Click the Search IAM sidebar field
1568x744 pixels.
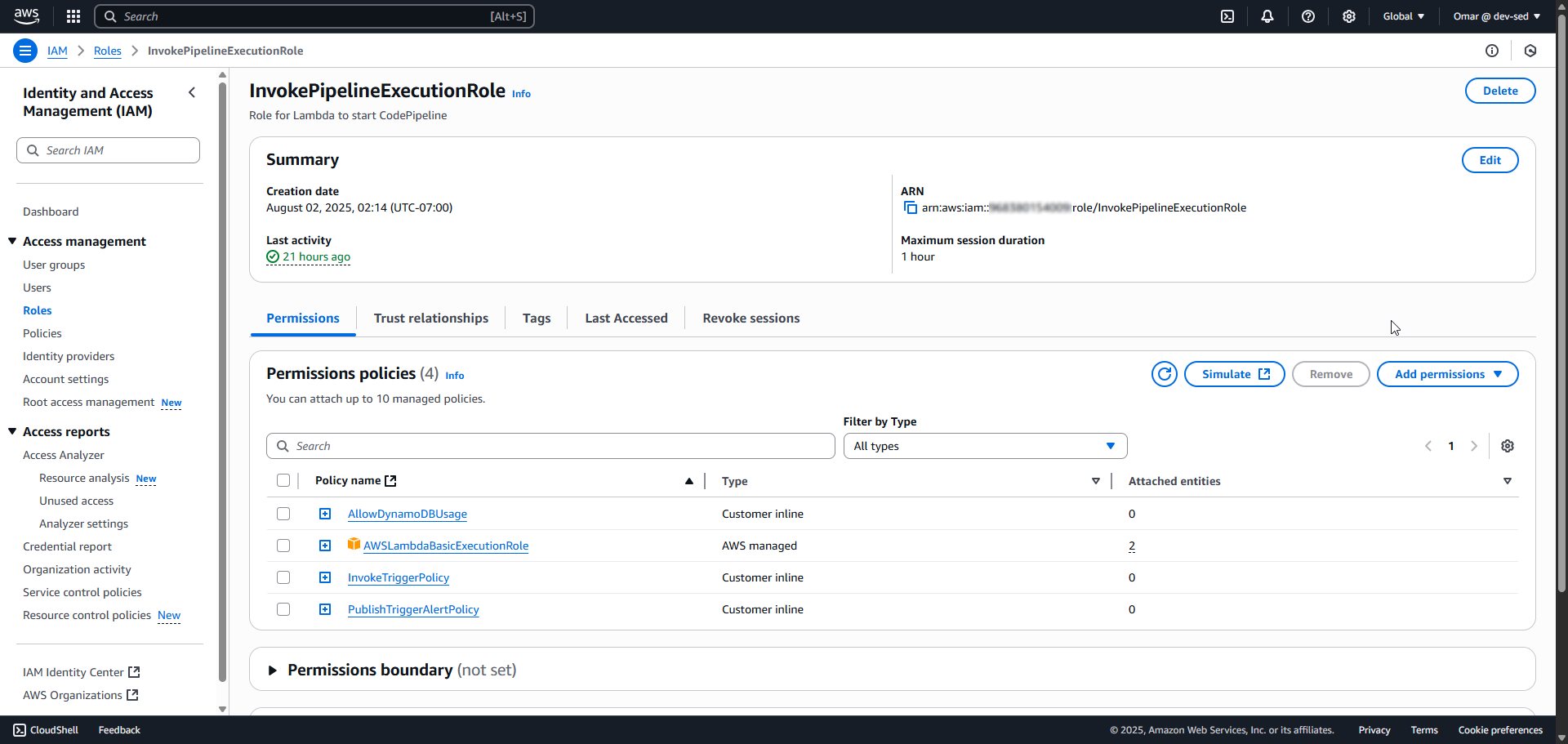tap(108, 150)
